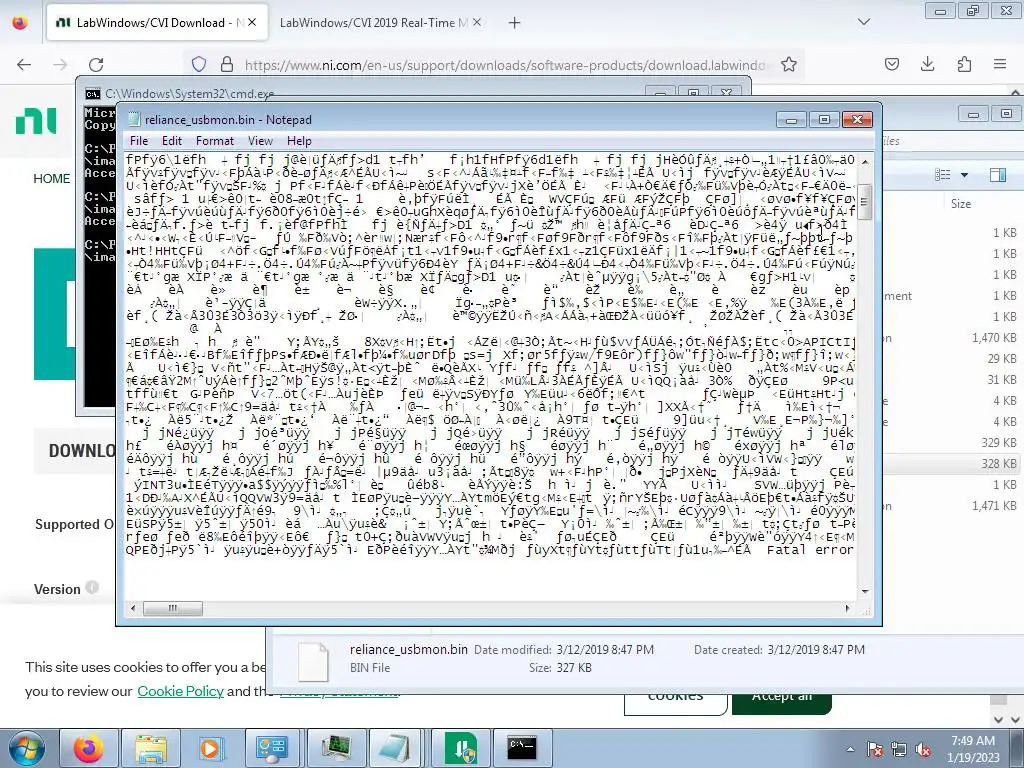1024x768 pixels.
Task: Click Notepad horizontal scrollbar left arrow
Action: (133, 609)
